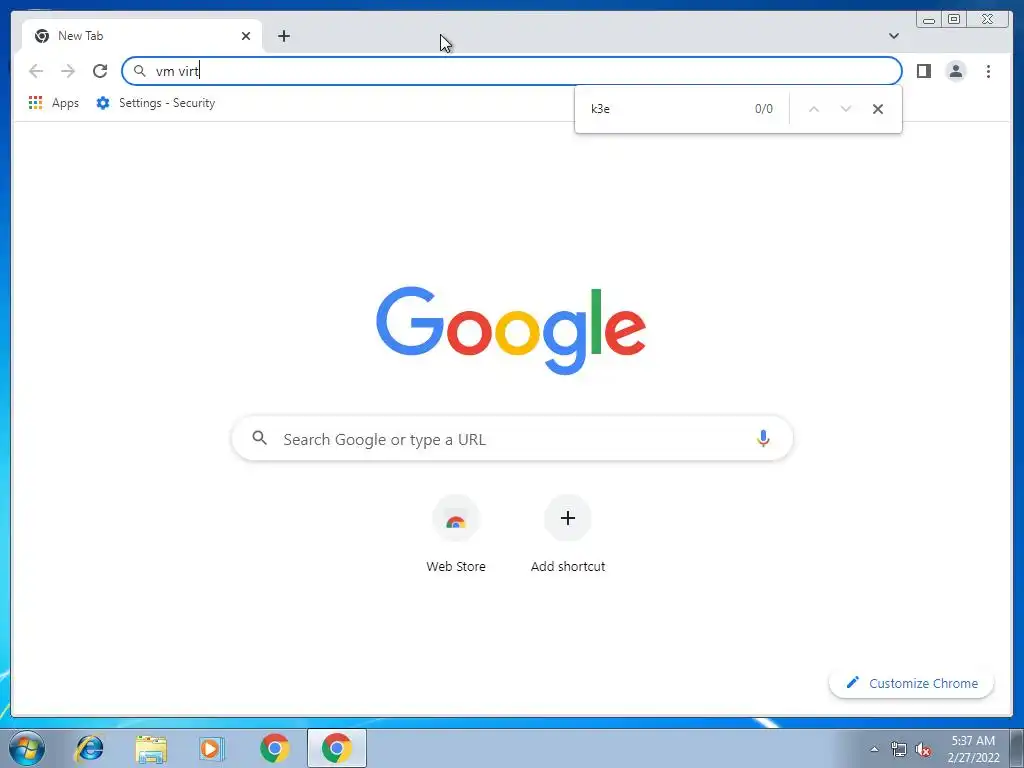The height and width of the screenshot is (768, 1024).
Task: Click the Search Google or type a URL box
Action: pyautogui.click(x=513, y=439)
